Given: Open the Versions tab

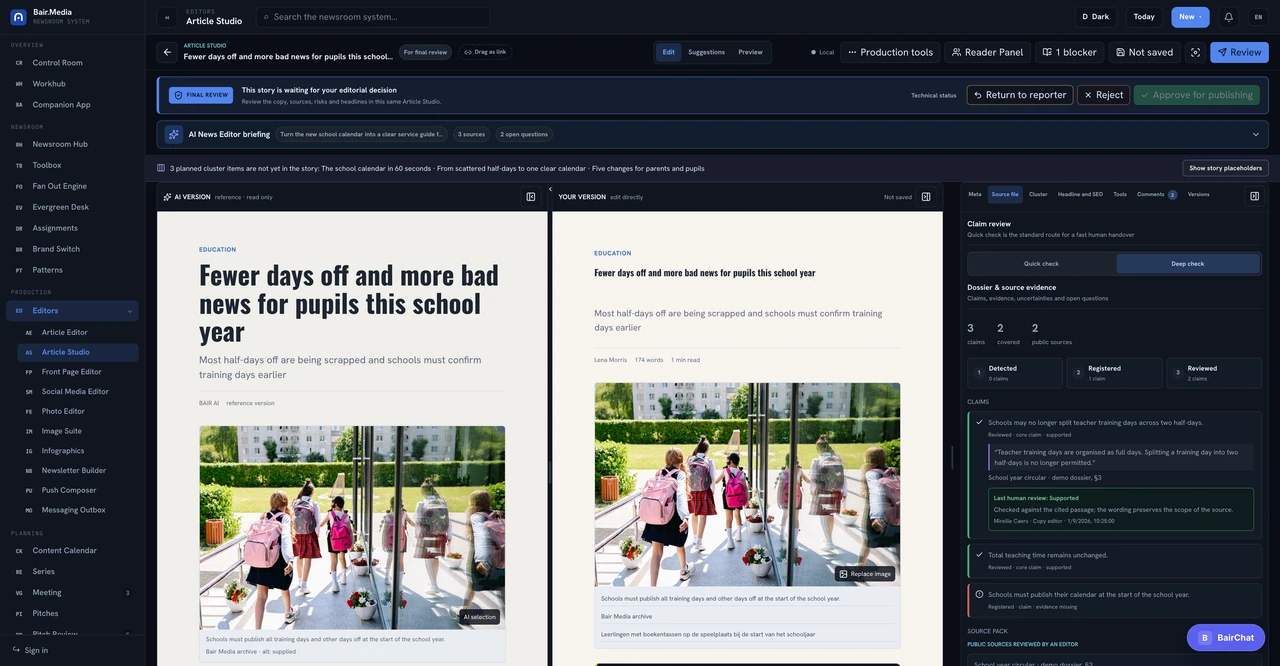Looking at the screenshot, I should click(1198, 194).
